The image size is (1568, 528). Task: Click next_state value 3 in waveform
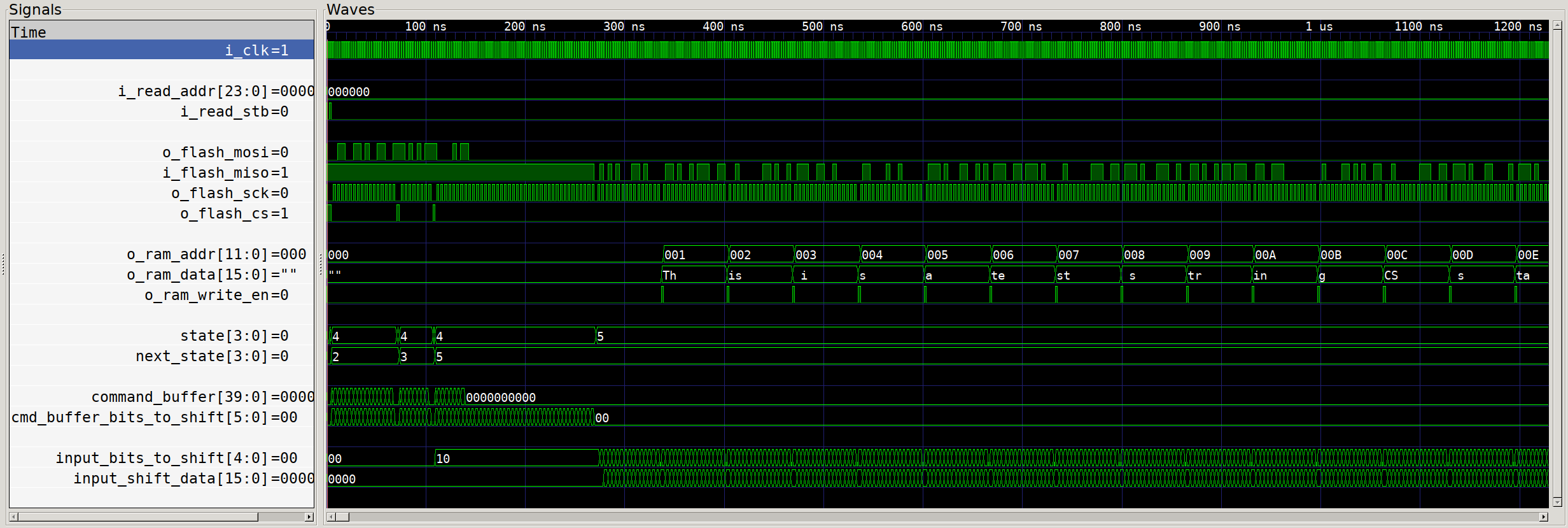coord(404,357)
